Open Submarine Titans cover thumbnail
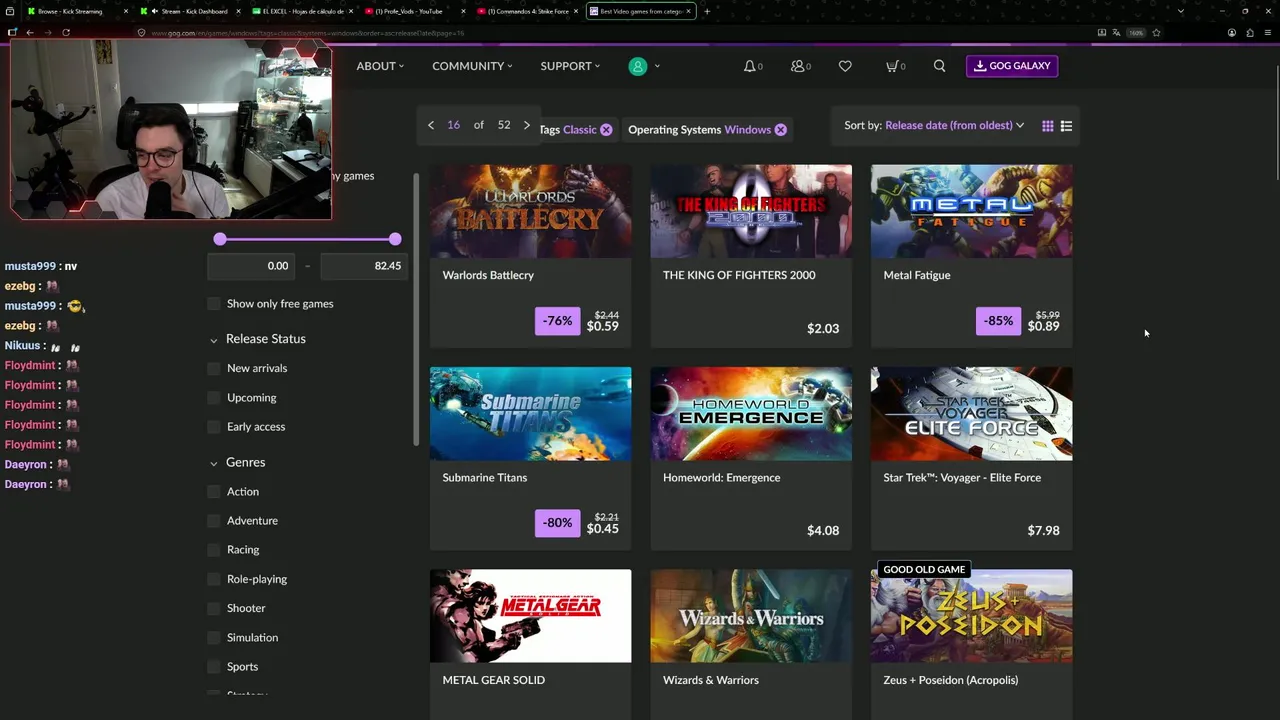 pos(530,414)
